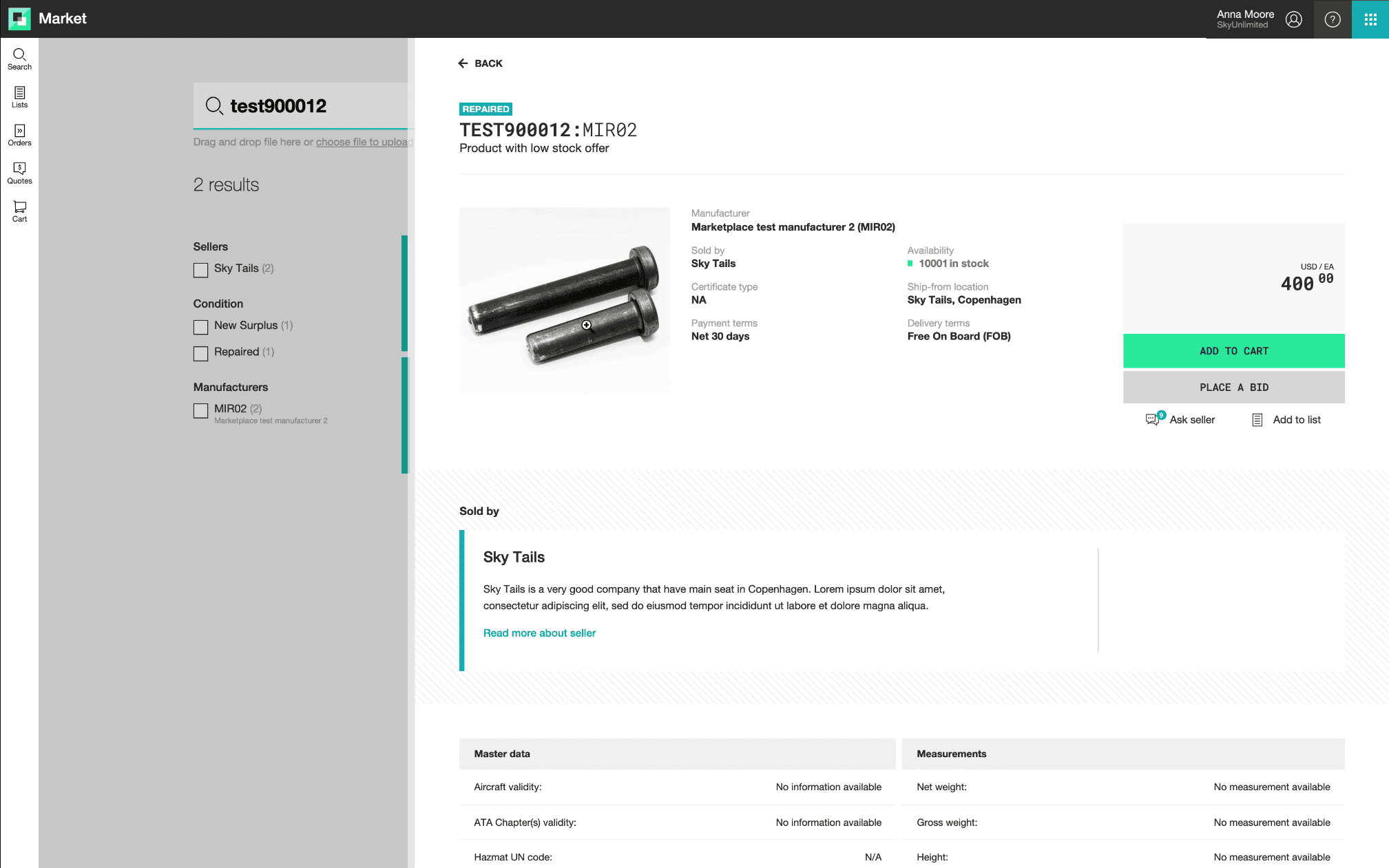Tick the MIR02 manufacturer checkbox

[200, 410]
